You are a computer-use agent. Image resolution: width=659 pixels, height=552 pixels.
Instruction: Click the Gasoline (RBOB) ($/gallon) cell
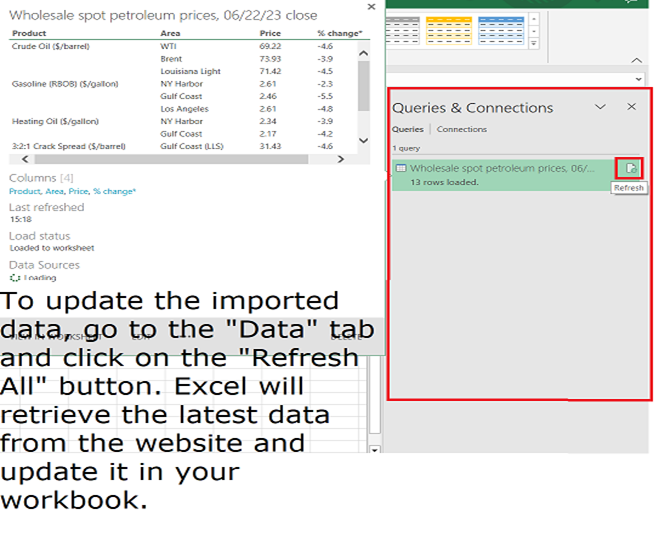(65, 84)
